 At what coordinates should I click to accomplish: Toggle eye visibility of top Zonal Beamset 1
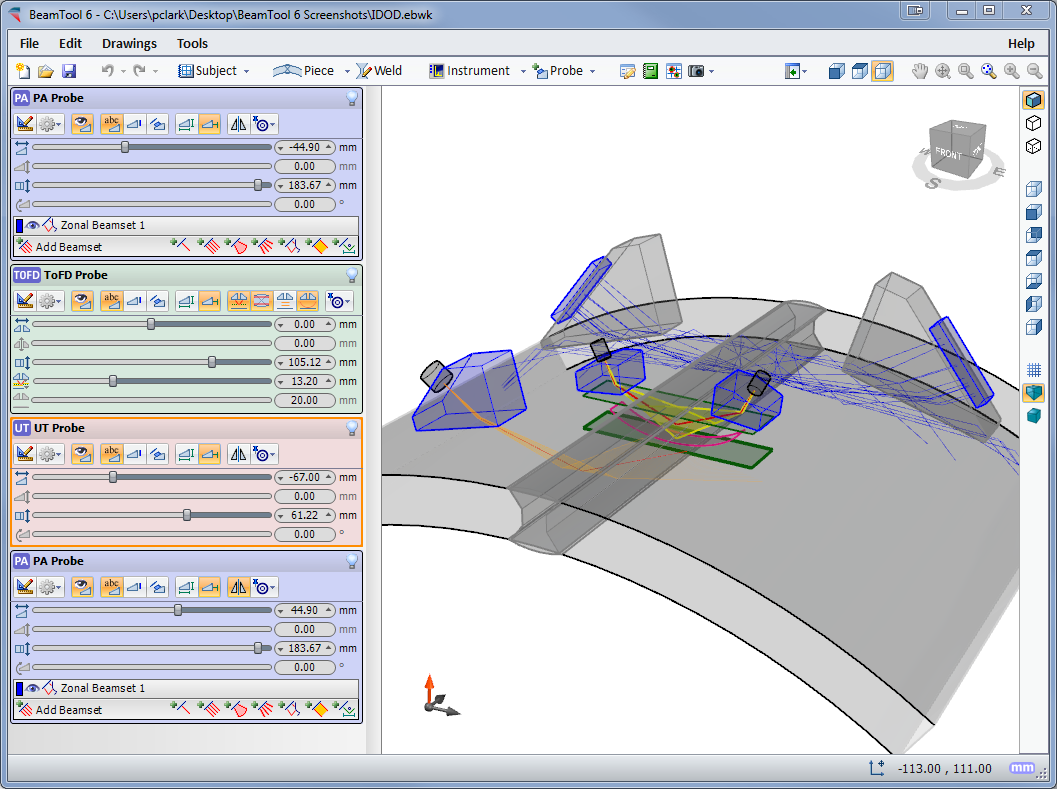coord(33,226)
